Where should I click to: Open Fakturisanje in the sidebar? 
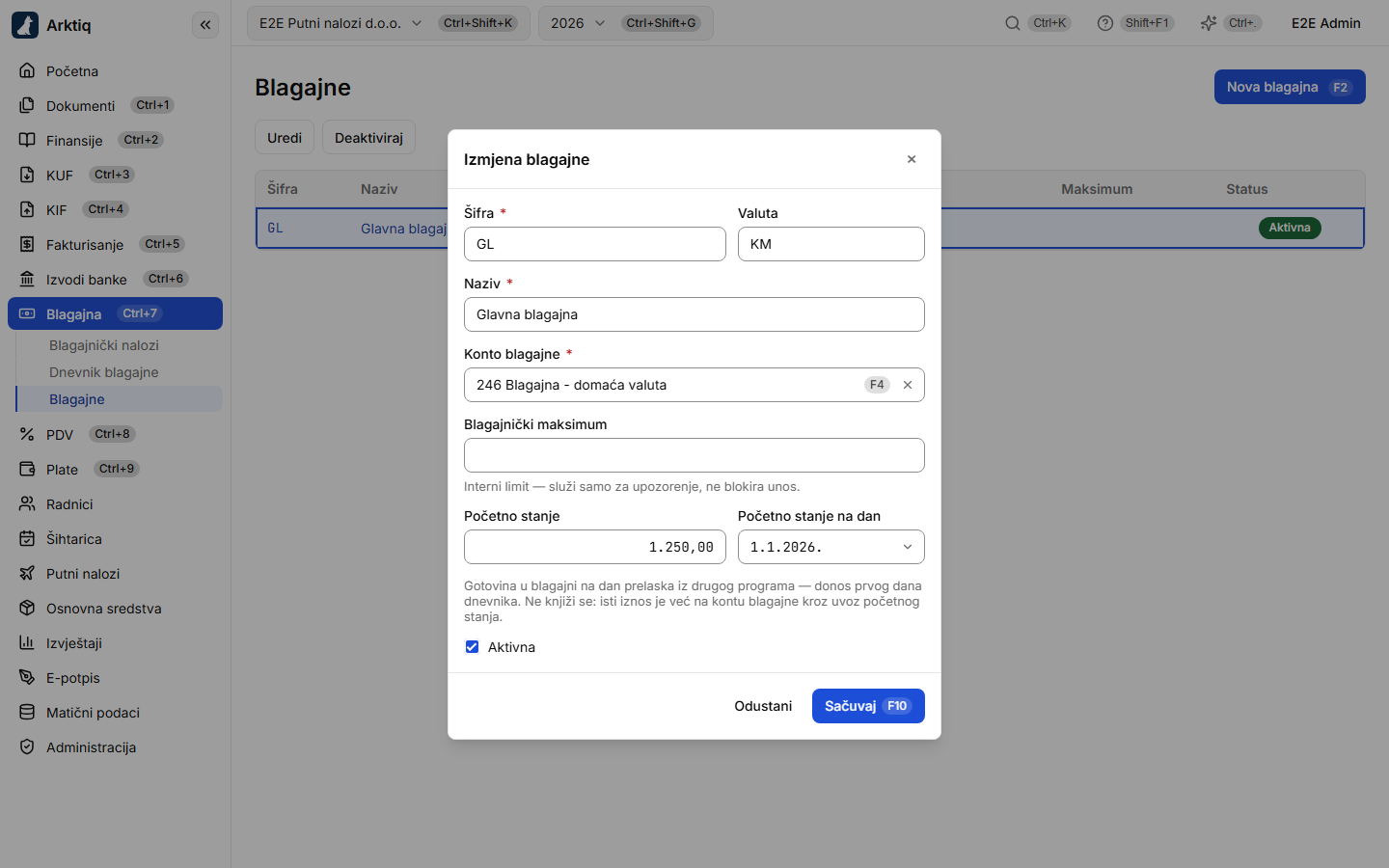pyautogui.click(x=115, y=244)
